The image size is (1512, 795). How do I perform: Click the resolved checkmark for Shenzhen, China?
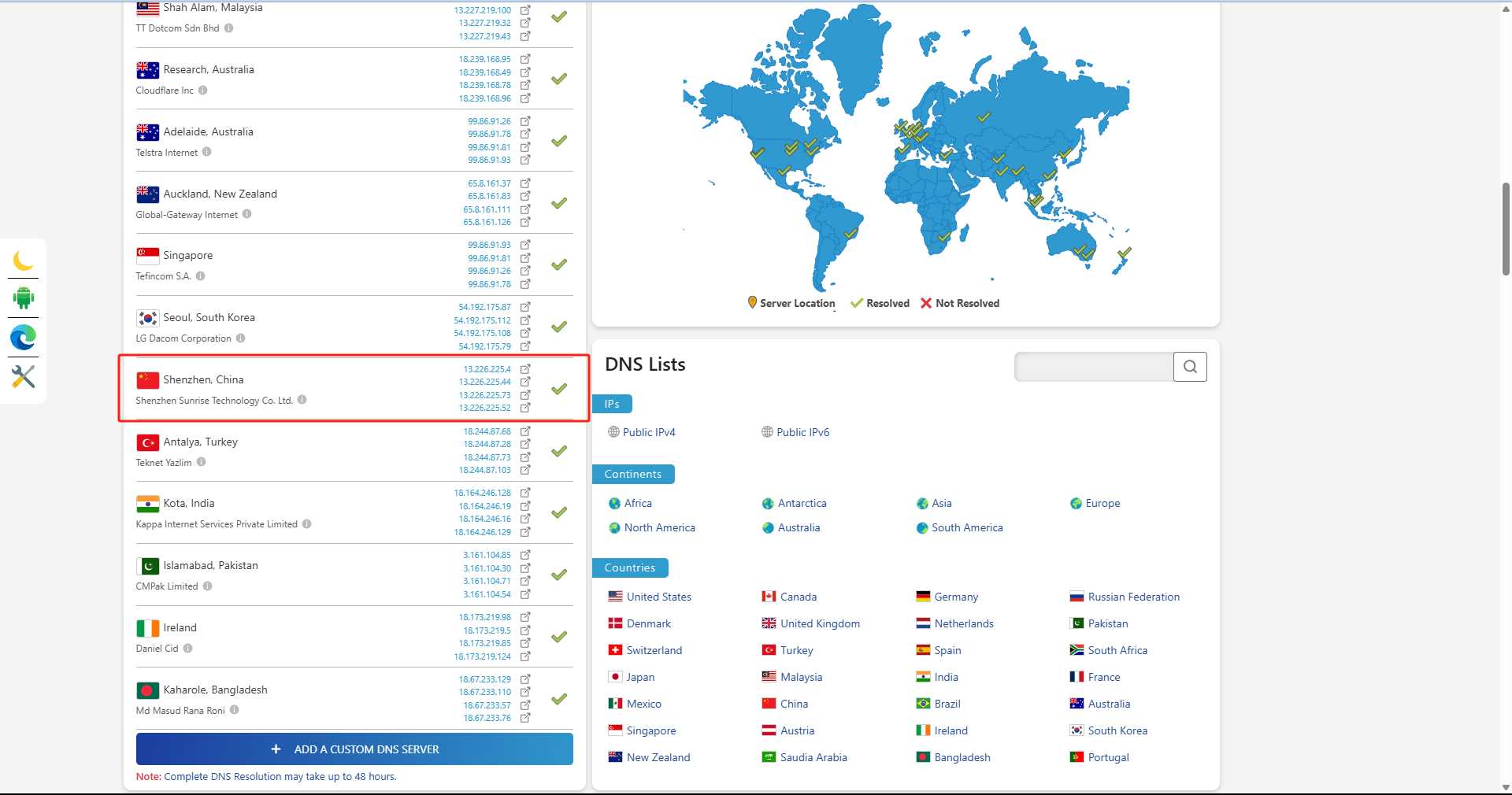coord(559,389)
